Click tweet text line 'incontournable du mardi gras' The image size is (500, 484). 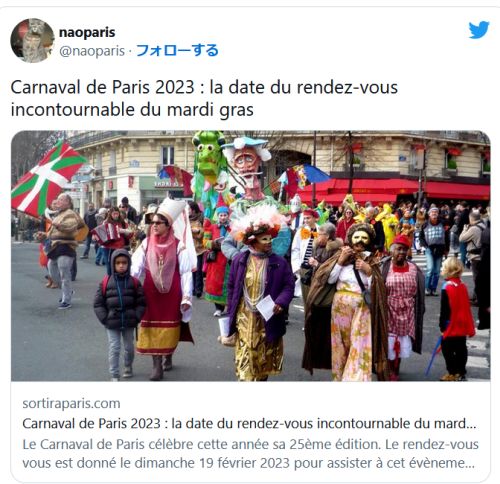[x=132, y=110]
